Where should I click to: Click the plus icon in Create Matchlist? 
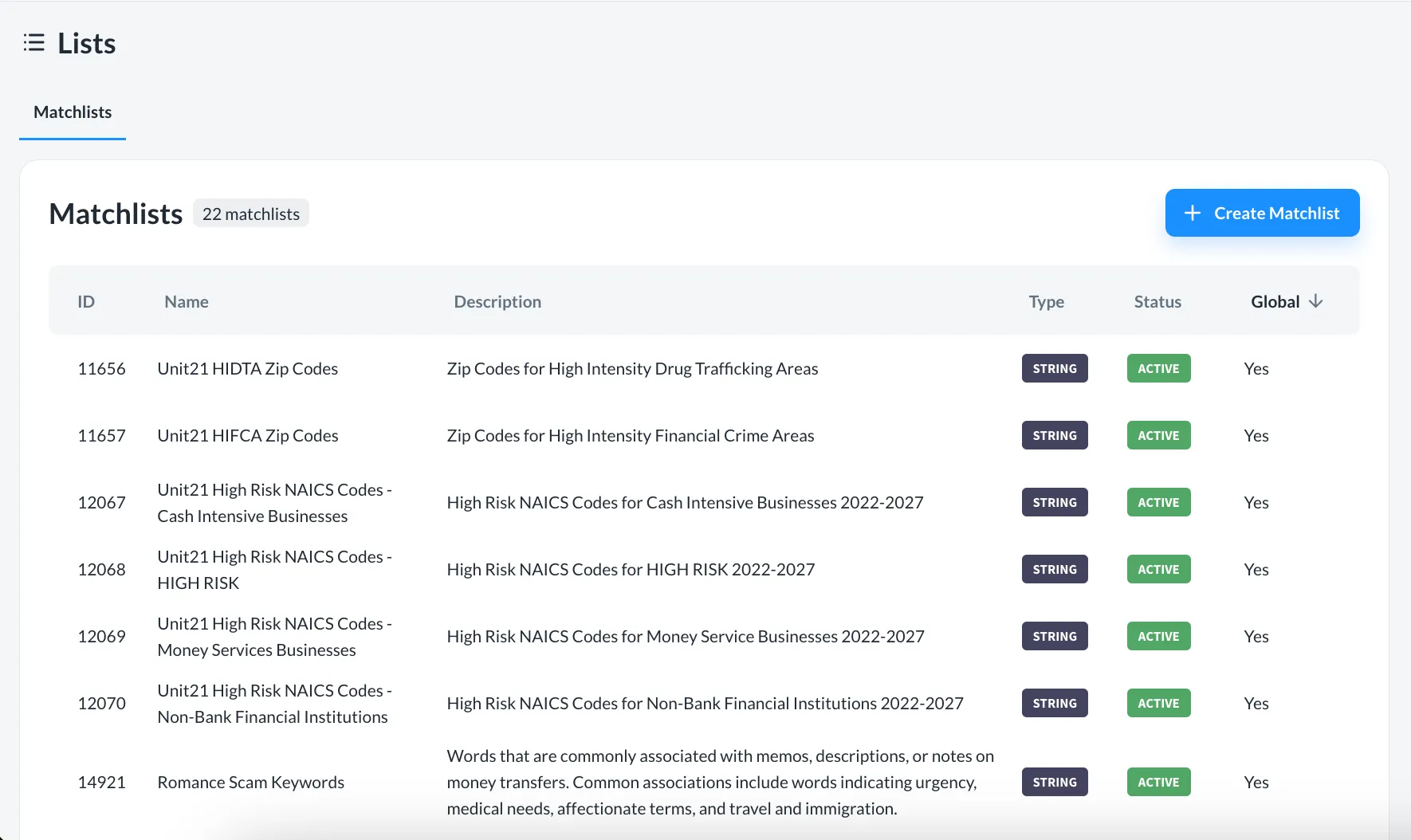[1192, 213]
